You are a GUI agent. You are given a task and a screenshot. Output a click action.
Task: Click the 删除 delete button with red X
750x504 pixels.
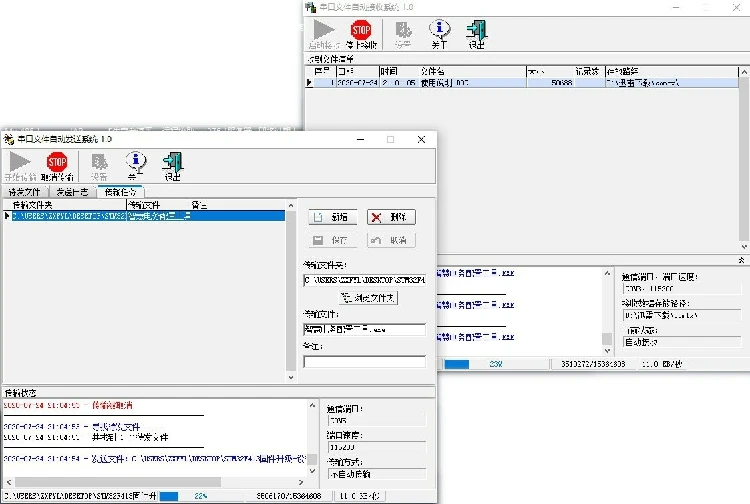tap(391, 217)
